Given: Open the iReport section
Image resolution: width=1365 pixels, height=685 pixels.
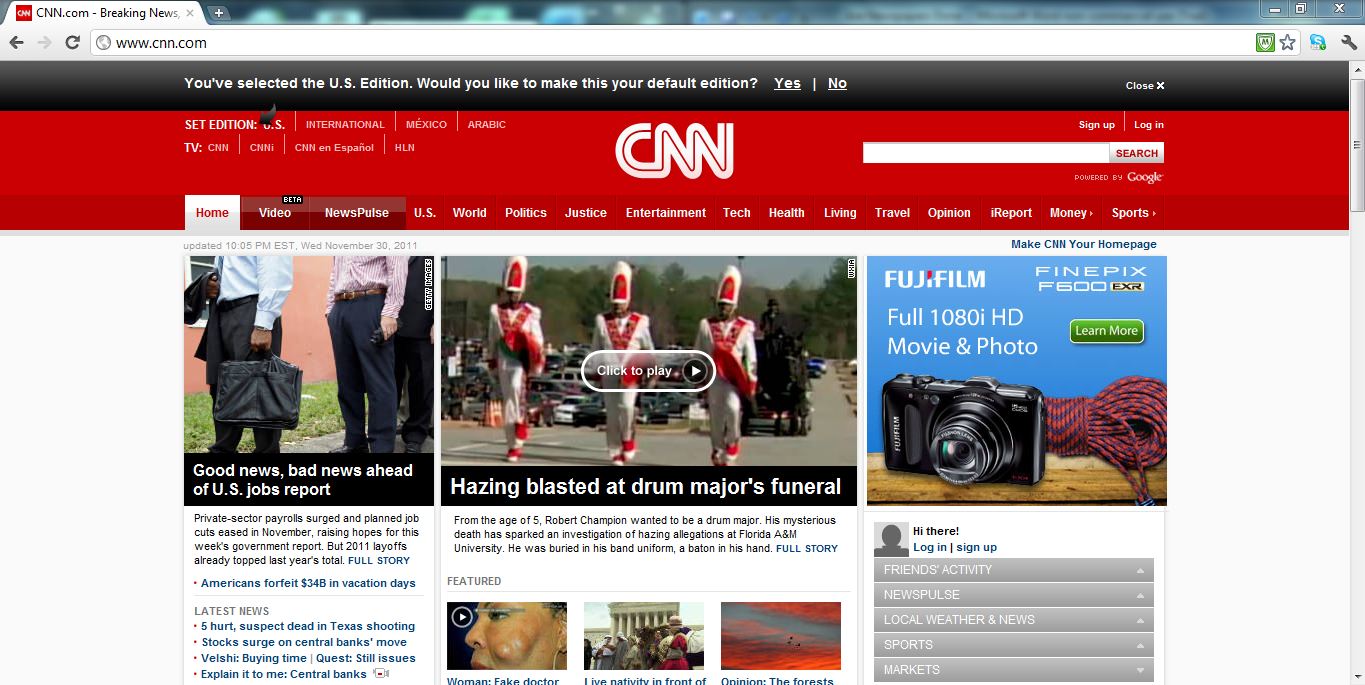Looking at the screenshot, I should [1011, 213].
